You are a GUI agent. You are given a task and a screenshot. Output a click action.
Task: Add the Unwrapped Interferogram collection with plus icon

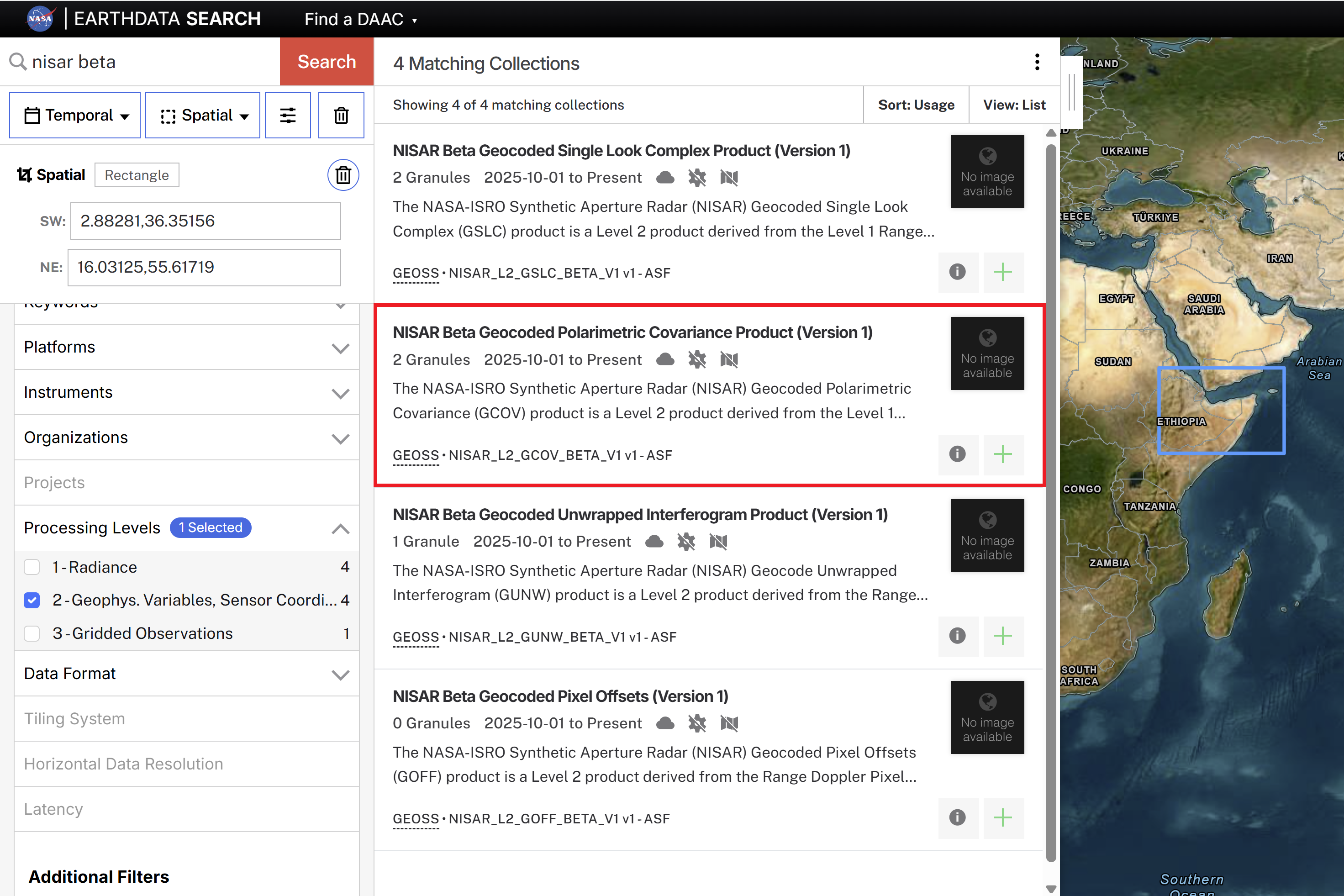pyautogui.click(x=1003, y=636)
